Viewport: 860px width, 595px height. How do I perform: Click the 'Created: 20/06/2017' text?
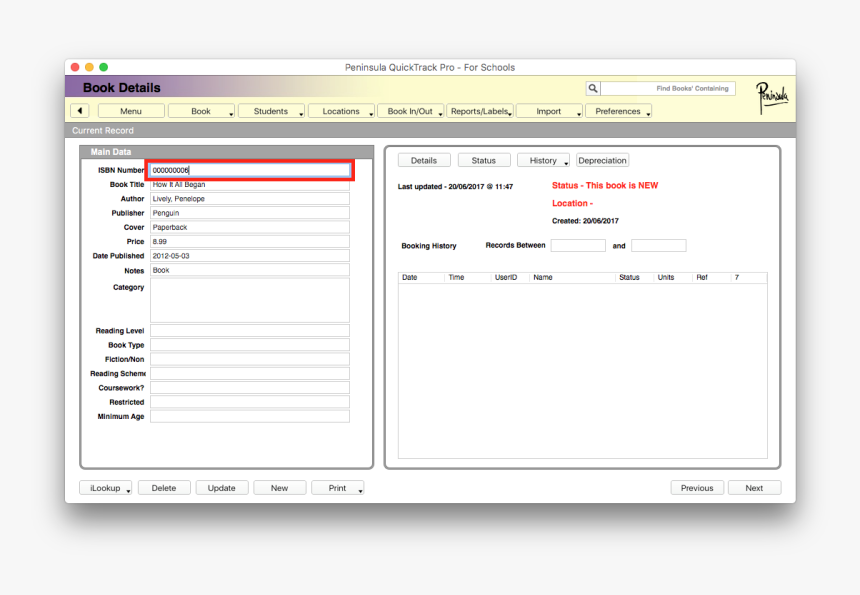tap(585, 221)
